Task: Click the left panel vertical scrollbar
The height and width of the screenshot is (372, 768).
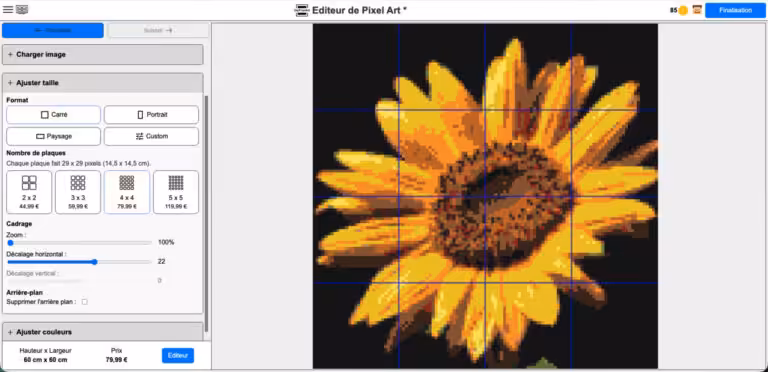Action: point(206,213)
